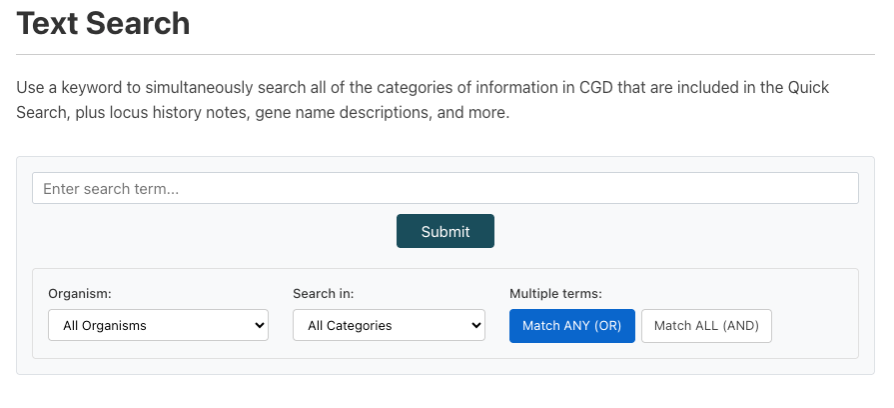Click the Multiple terms: label

click(555, 294)
